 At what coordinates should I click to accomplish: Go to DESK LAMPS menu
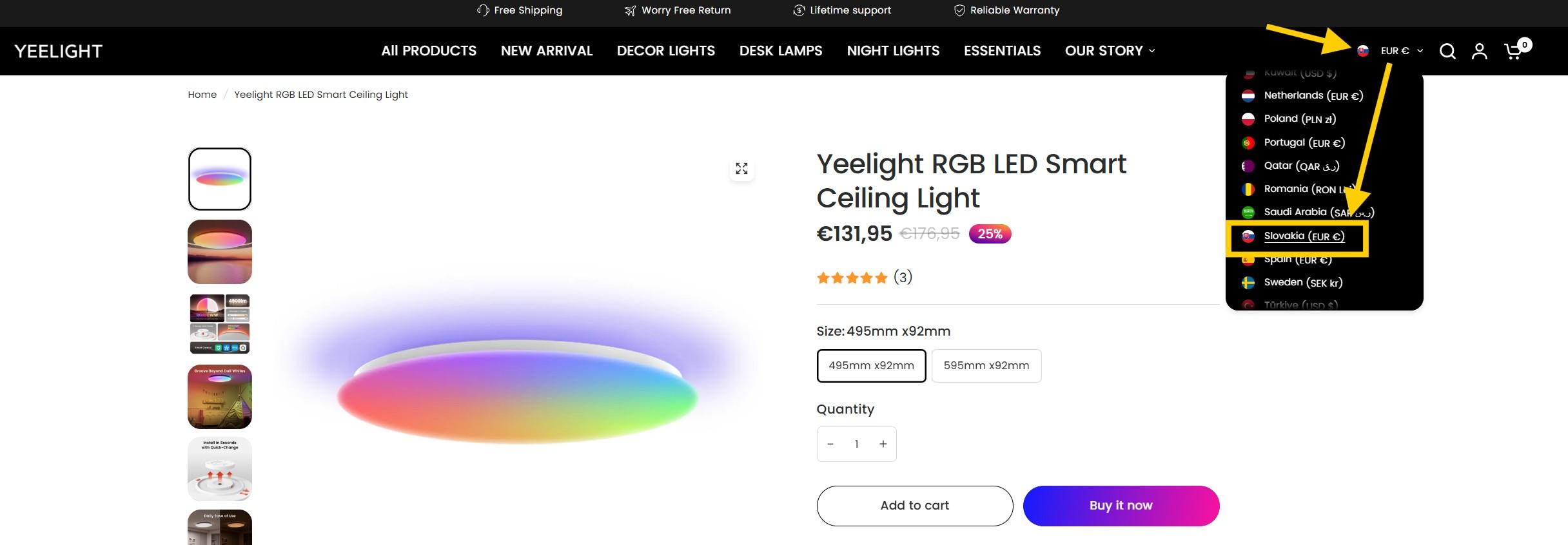781,51
